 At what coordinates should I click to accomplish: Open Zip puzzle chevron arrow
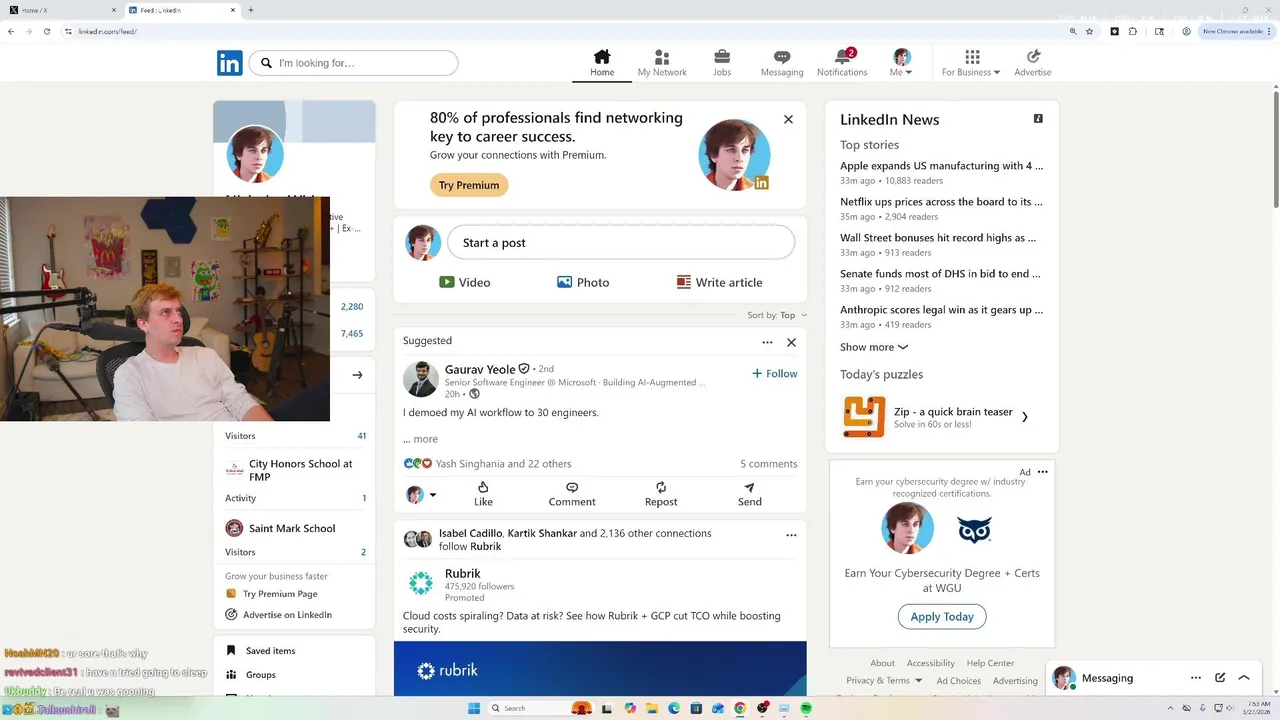[x=1024, y=417]
